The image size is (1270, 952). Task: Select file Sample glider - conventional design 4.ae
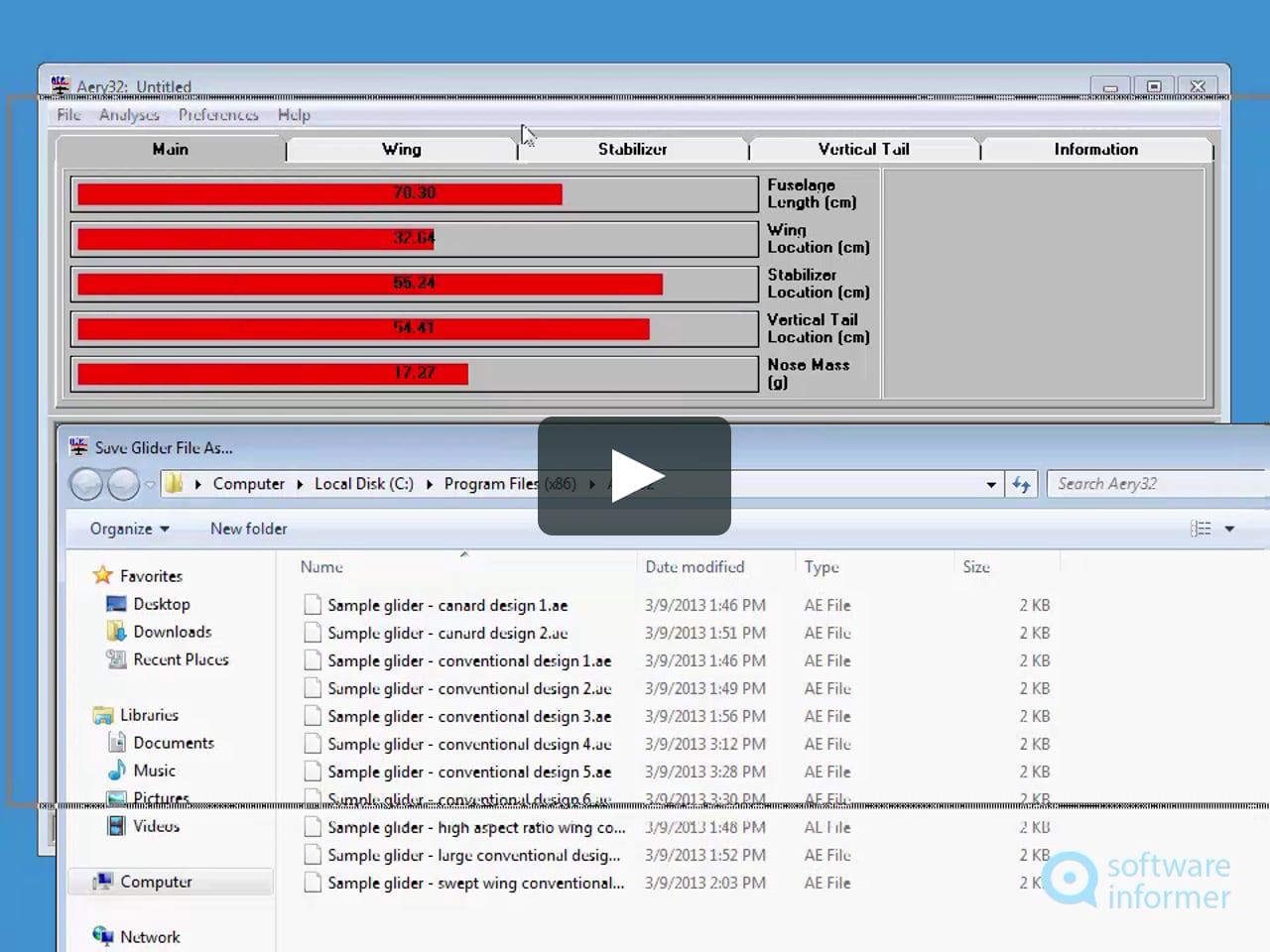(469, 744)
